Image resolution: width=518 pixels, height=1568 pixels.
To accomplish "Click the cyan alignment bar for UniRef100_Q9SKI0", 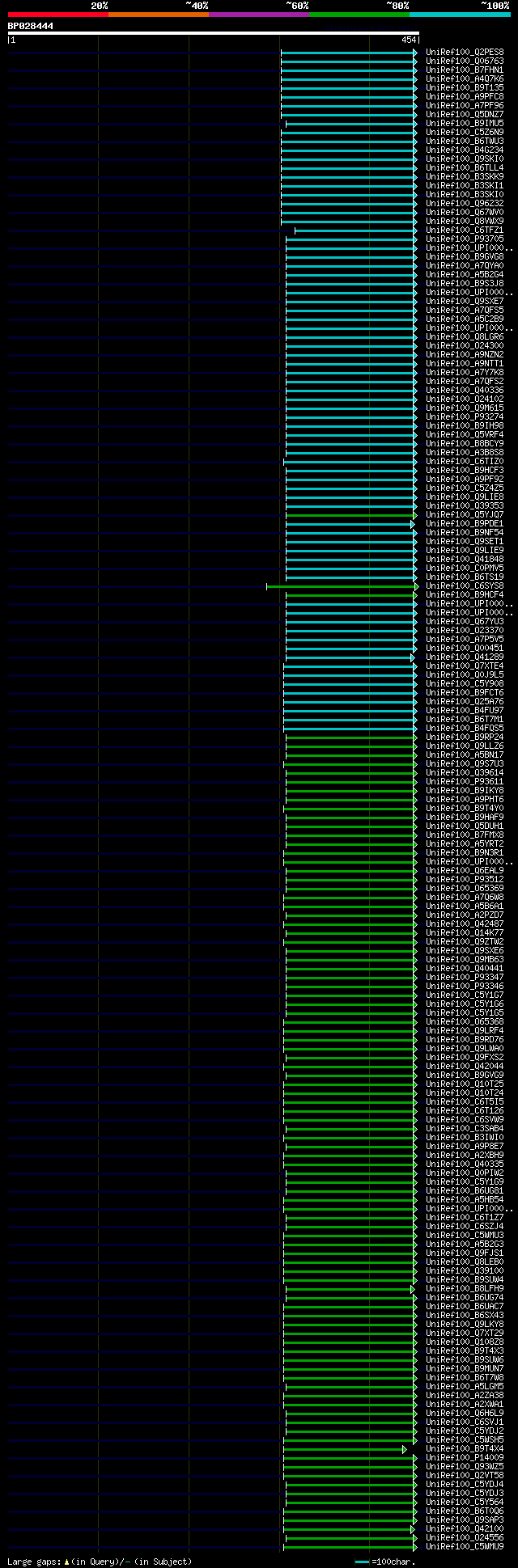I will (347, 159).
